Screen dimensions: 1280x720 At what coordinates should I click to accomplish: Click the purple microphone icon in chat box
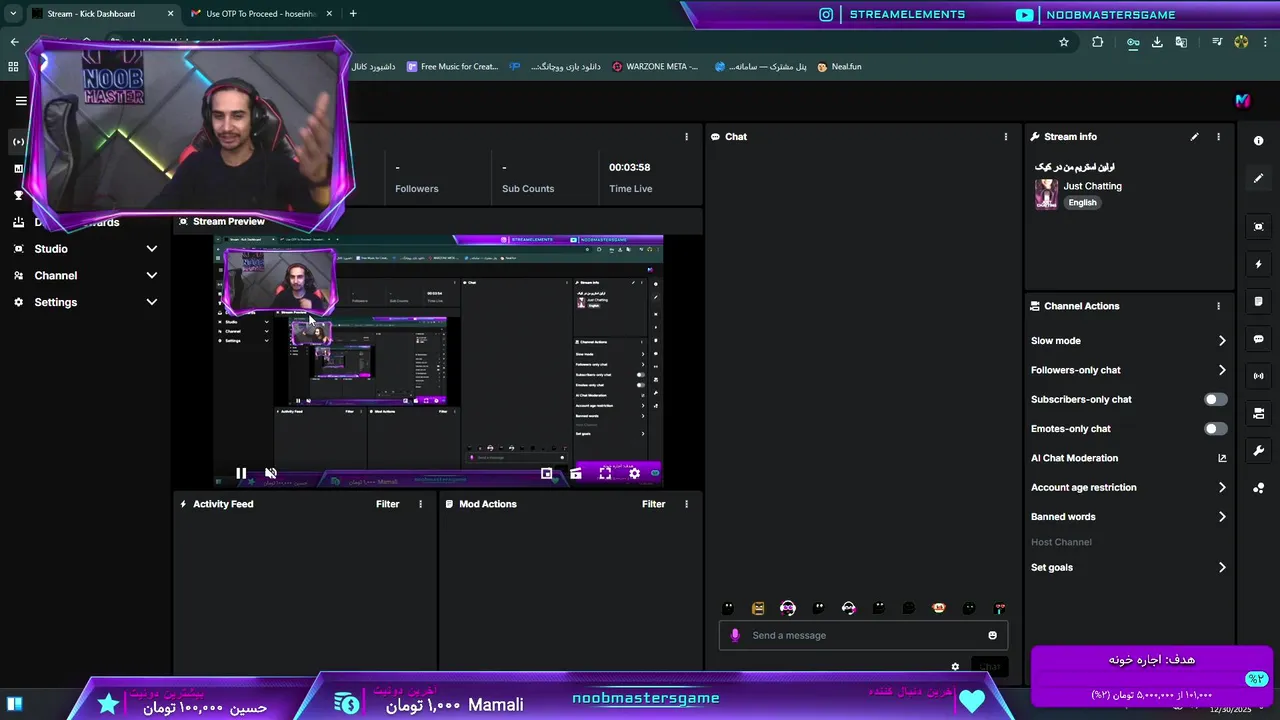coord(735,635)
